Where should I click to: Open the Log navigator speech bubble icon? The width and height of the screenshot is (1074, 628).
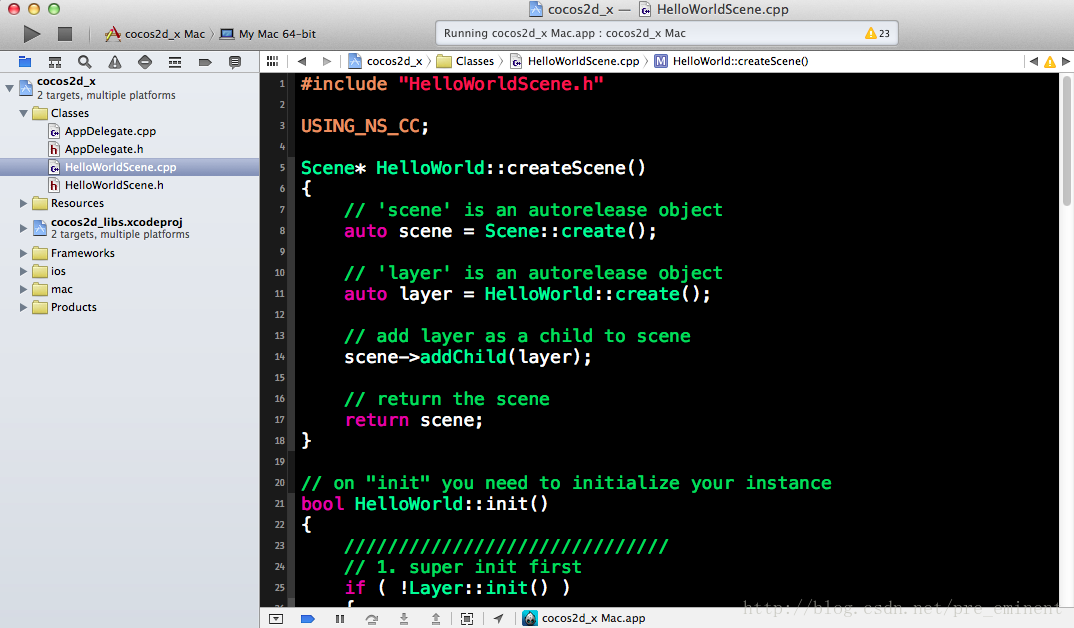235,62
